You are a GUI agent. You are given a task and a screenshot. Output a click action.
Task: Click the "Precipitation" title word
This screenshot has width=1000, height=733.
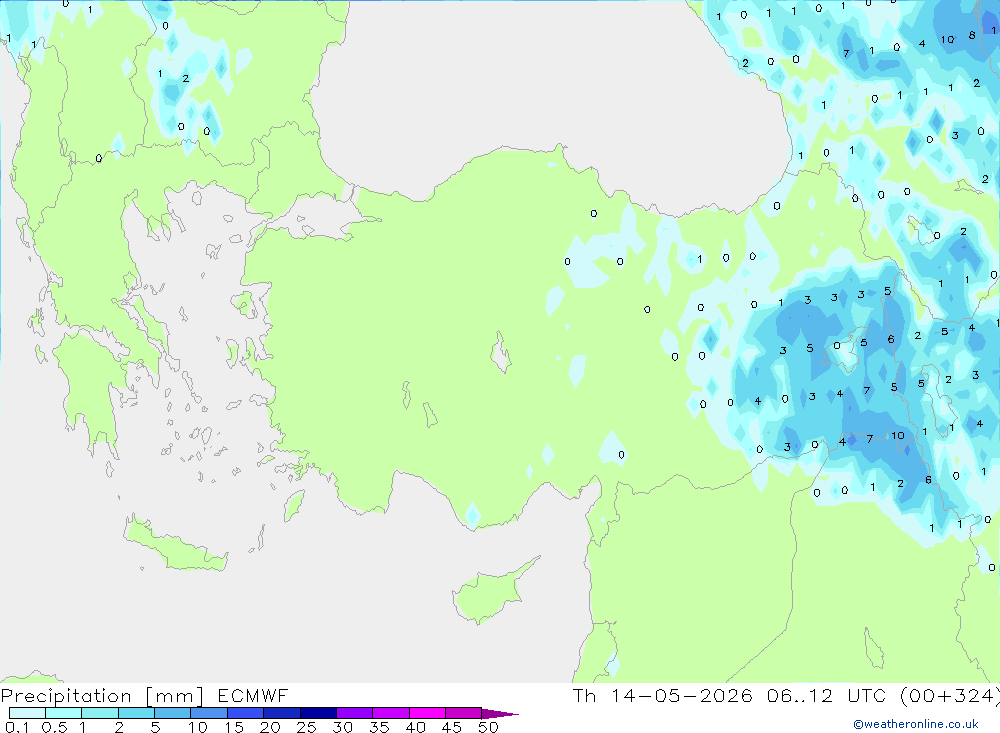[x=66, y=696]
